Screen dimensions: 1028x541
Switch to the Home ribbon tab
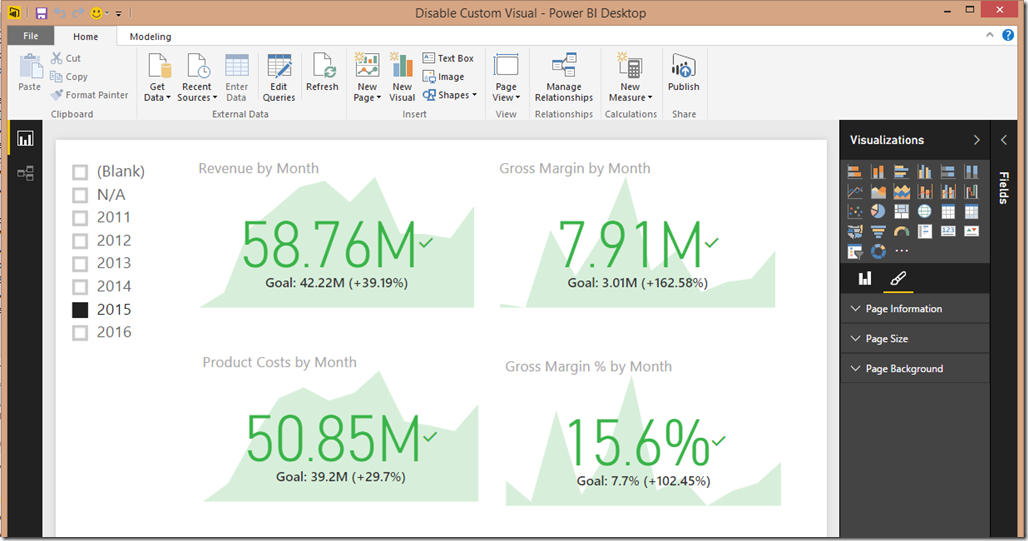pyautogui.click(x=85, y=37)
